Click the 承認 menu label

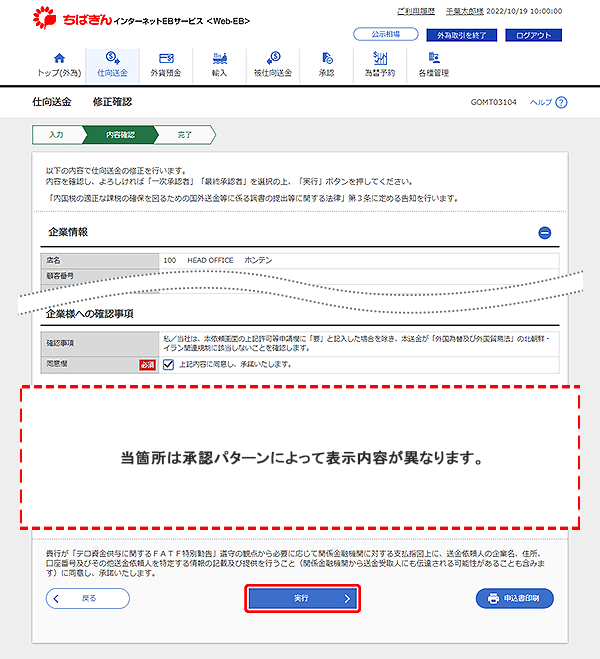(327, 73)
